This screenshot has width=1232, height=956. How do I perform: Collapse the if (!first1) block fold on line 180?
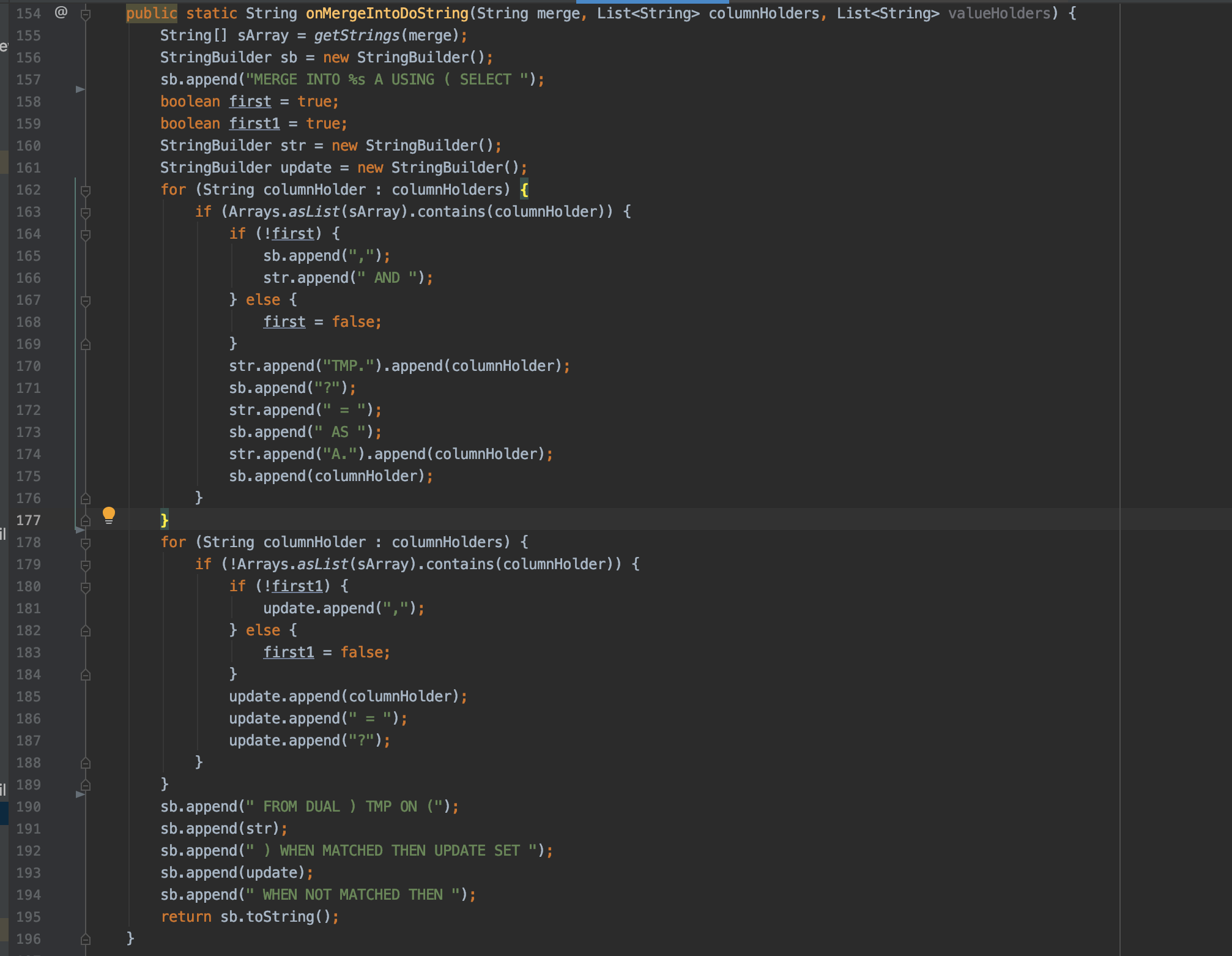click(x=86, y=587)
